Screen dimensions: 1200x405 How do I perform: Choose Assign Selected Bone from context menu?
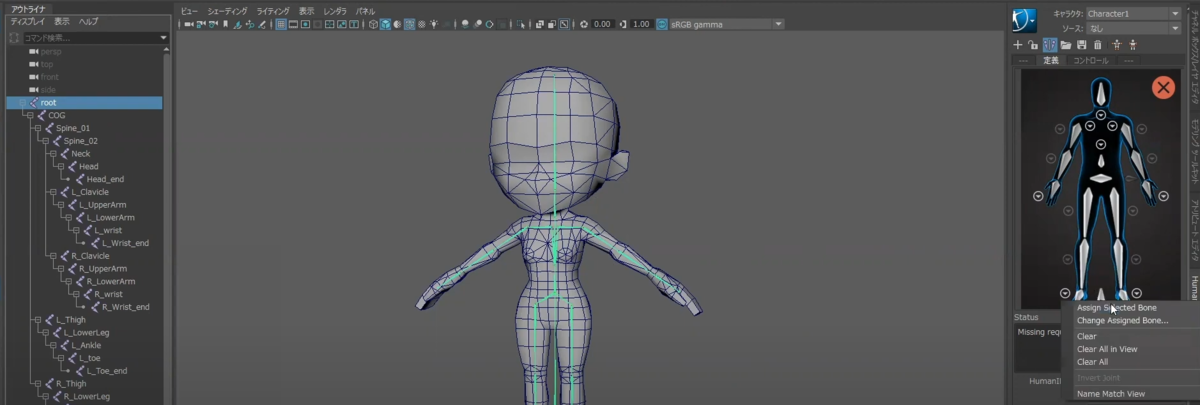tap(1116, 308)
